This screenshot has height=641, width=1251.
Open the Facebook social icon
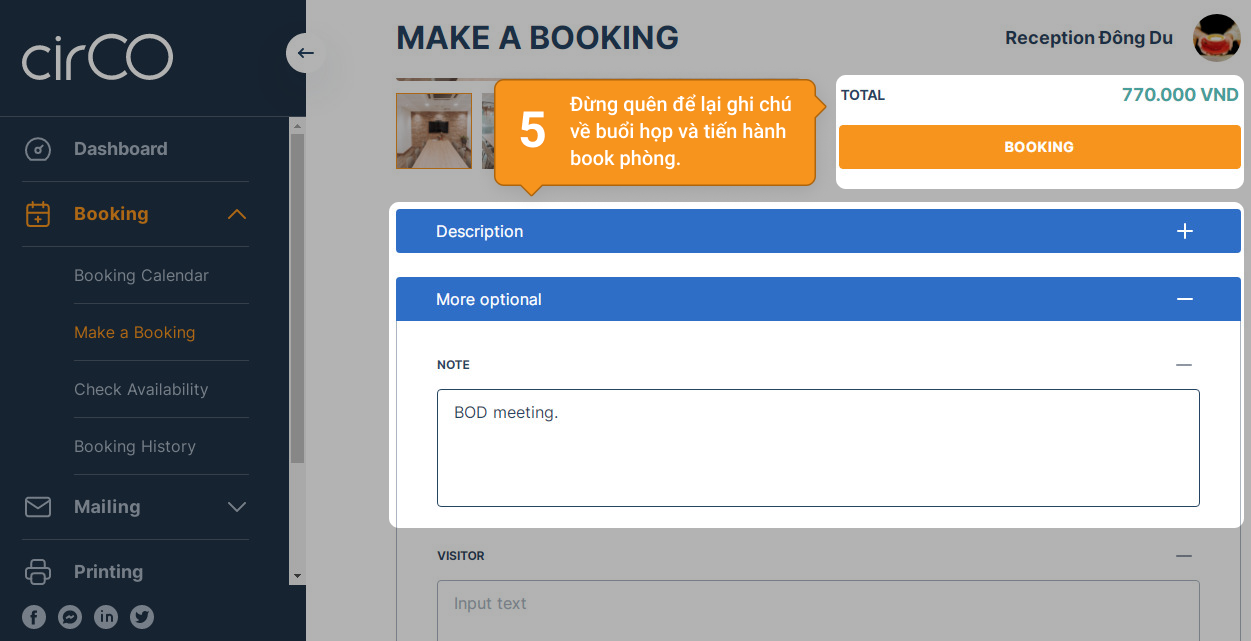[x=34, y=617]
